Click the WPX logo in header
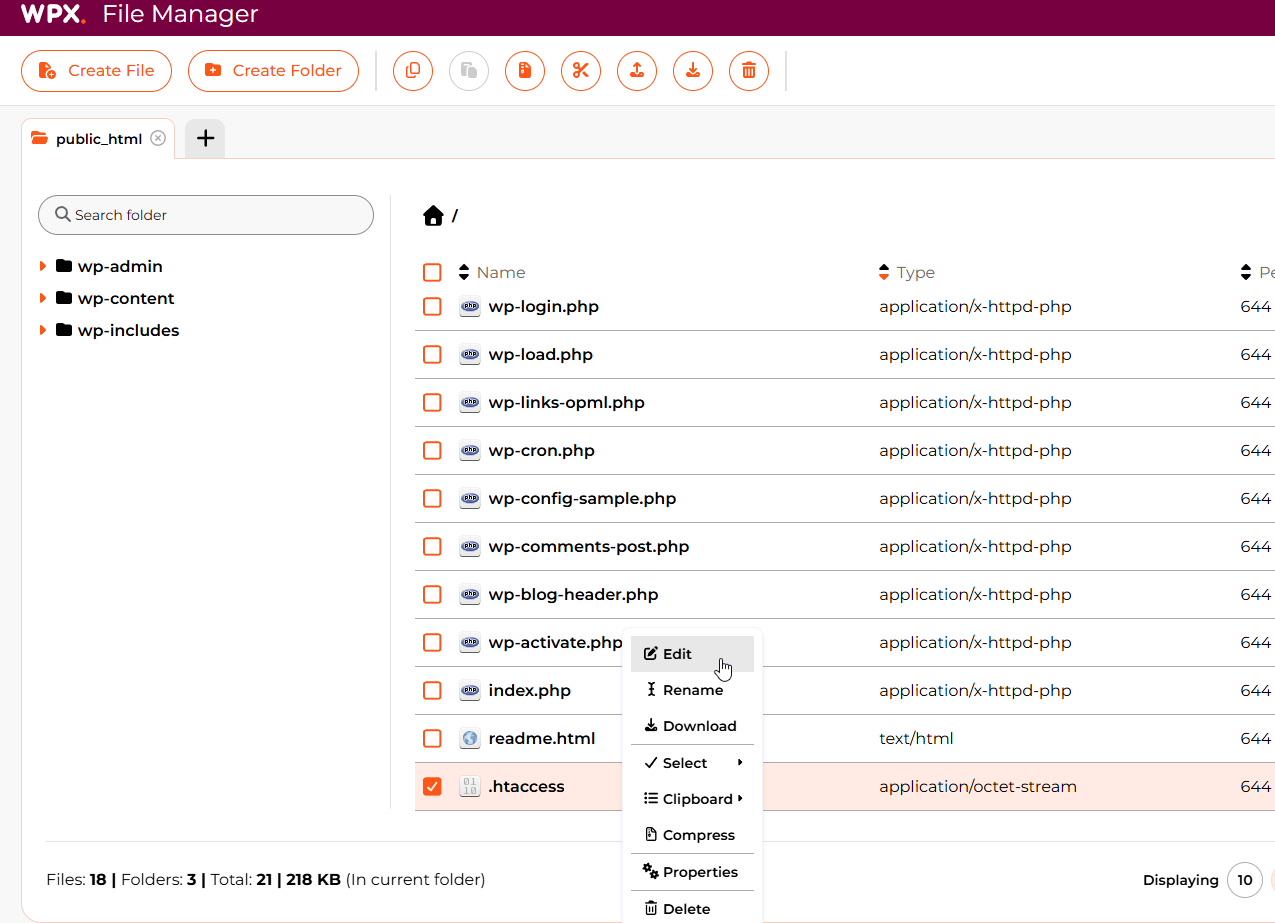Screen dimensions: 1275x923 tap(53, 15)
